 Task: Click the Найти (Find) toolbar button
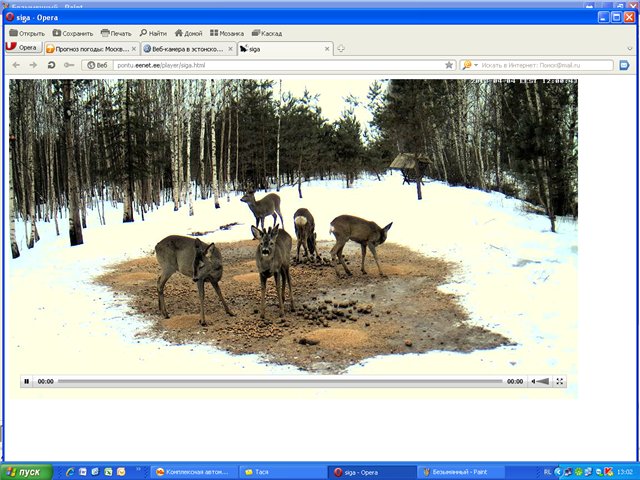tap(153, 33)
